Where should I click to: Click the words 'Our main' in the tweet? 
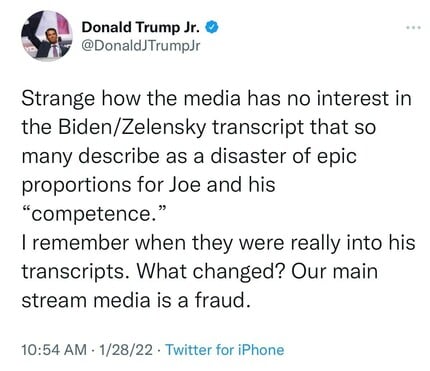[334, 271]
